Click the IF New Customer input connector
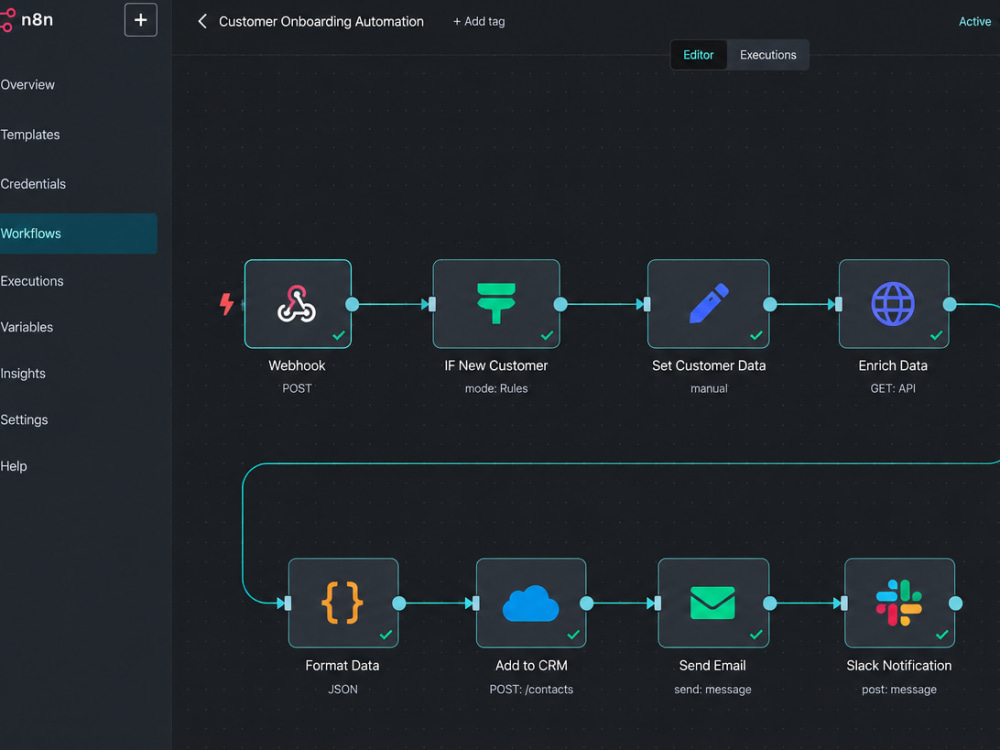This screenshot has width=1000, height=750. [432, 304]
